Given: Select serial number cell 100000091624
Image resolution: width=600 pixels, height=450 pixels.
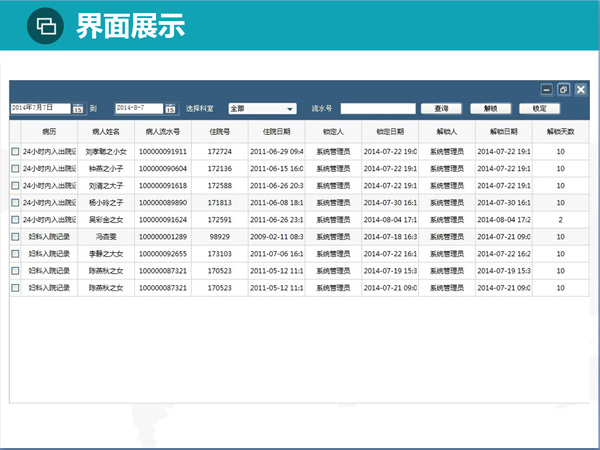Looking at the screenshot, I should coord(163,220).
